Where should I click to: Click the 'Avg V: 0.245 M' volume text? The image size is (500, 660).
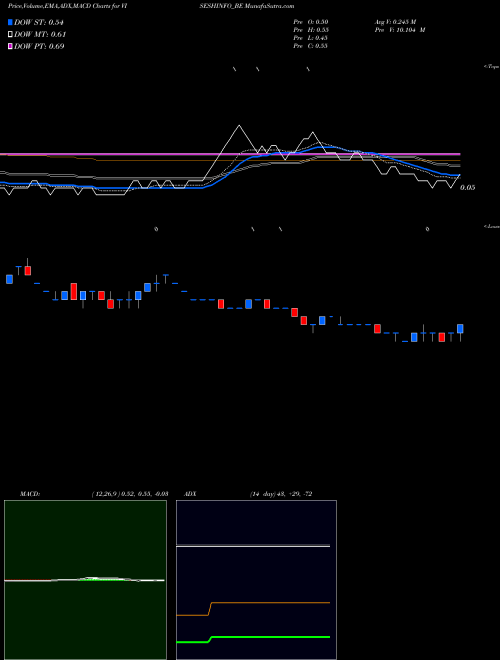tap(395, 22)
